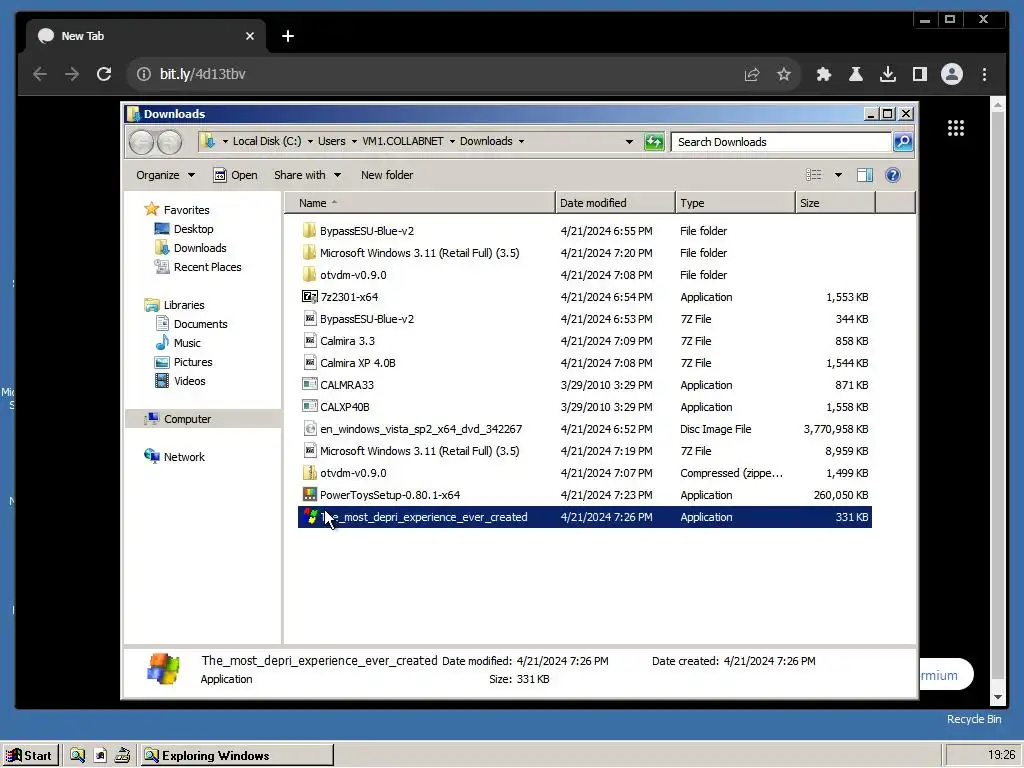The height and width of the screenshot is (768, 1024).
Task: Open a new browser tab with plus button
Action: [288, 36]
